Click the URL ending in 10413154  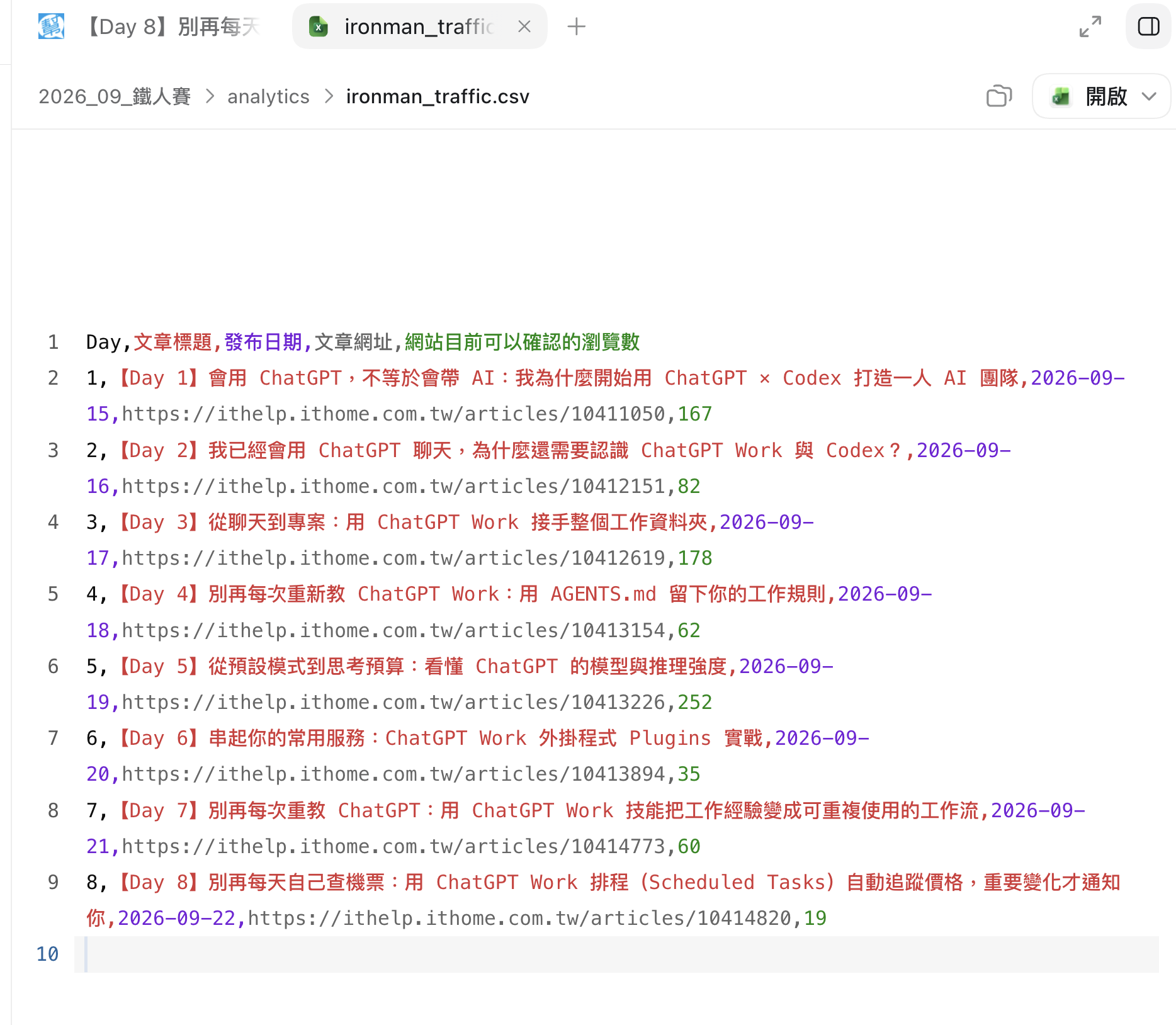393,630
